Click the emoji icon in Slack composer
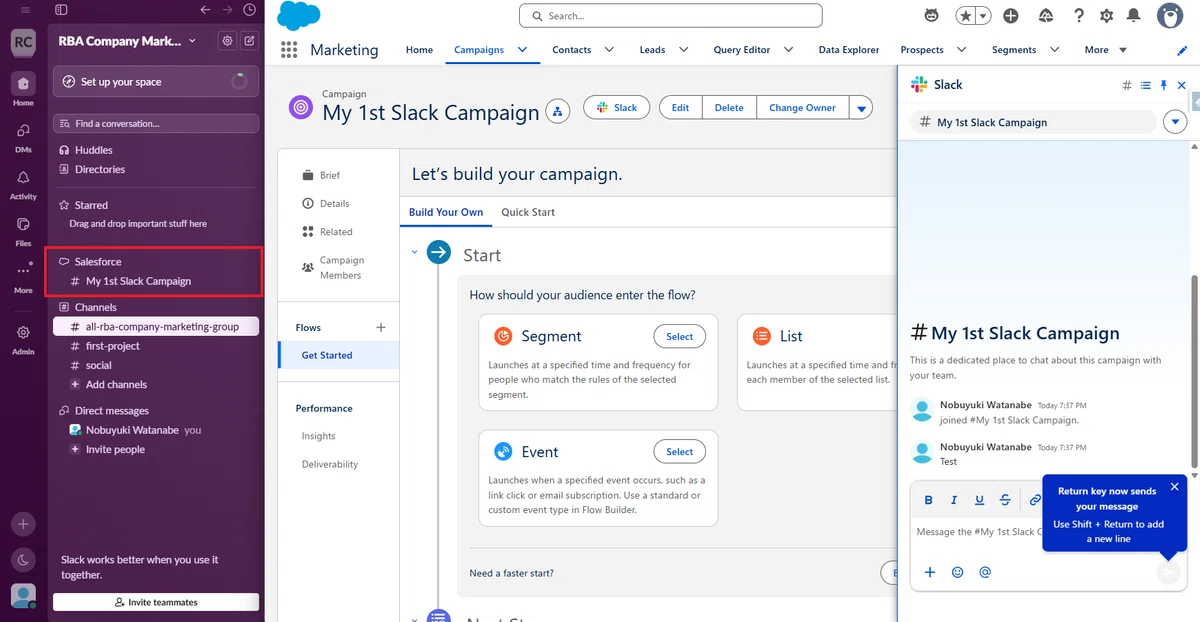 pos(957,572)
